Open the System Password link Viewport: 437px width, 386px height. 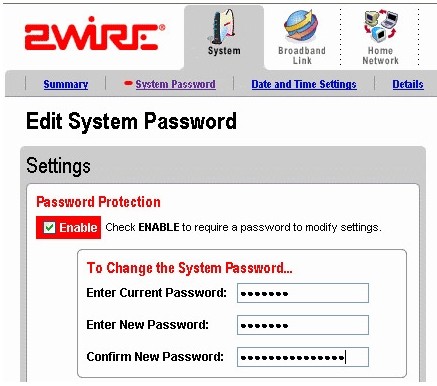pyautogui.click(x=175, y=84)
